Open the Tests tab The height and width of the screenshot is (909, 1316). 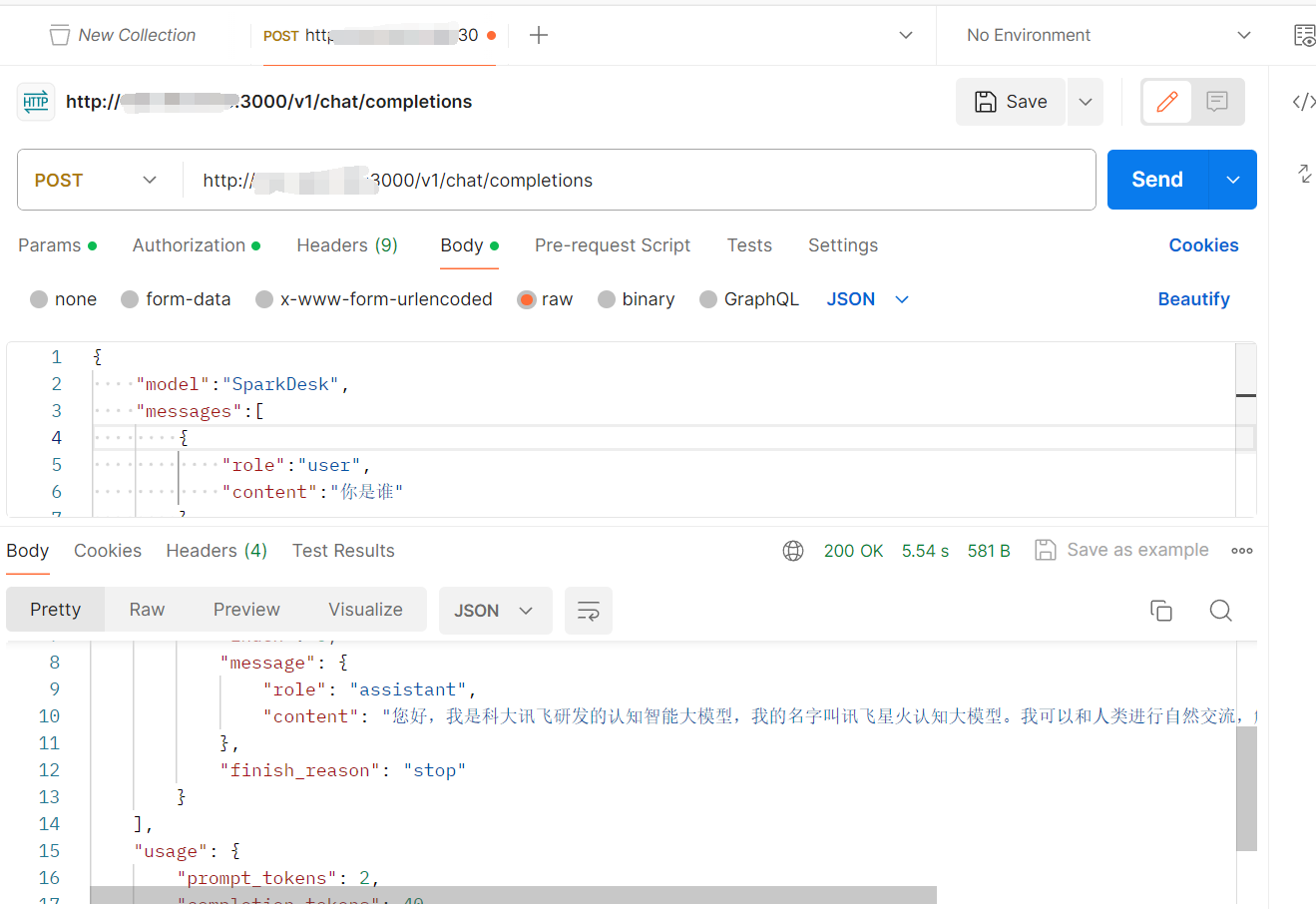coord(749,245)
